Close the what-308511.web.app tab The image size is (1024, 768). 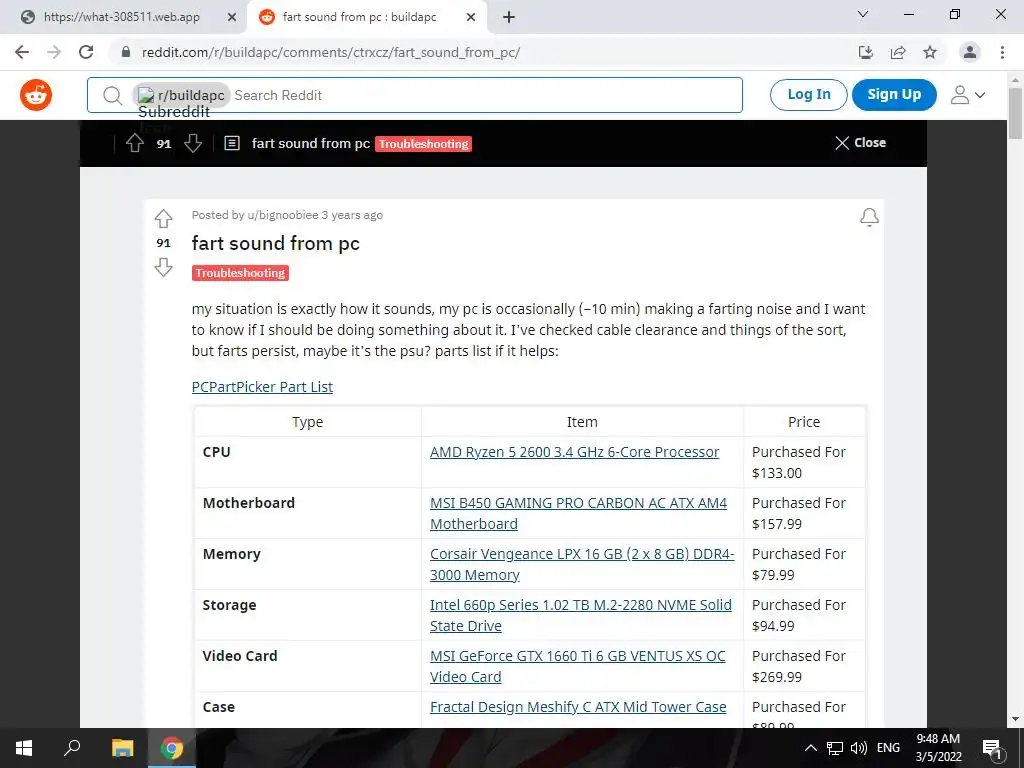click(232, 17)
